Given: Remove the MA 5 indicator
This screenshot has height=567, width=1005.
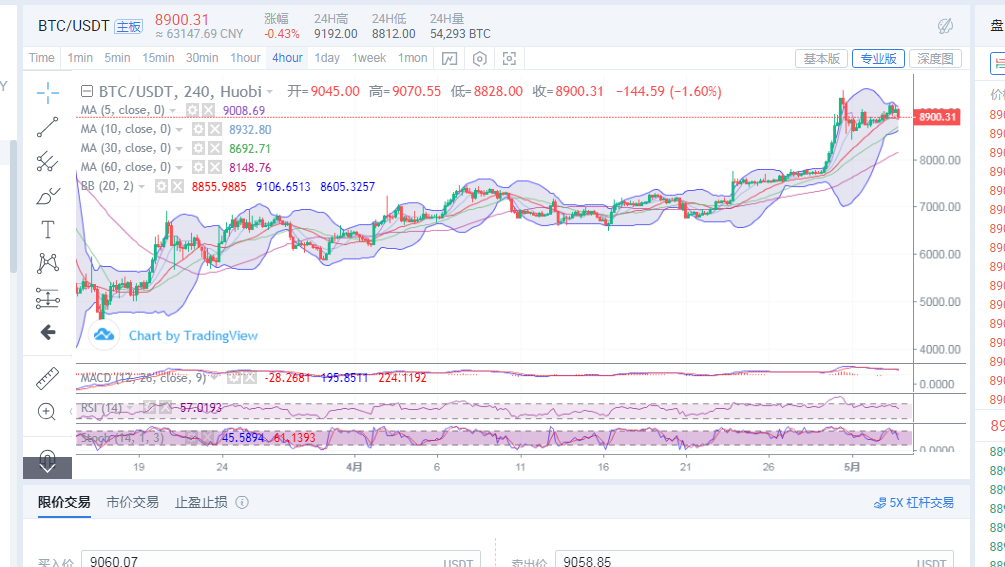Looking at the screenshot, I should click(208, 110).
